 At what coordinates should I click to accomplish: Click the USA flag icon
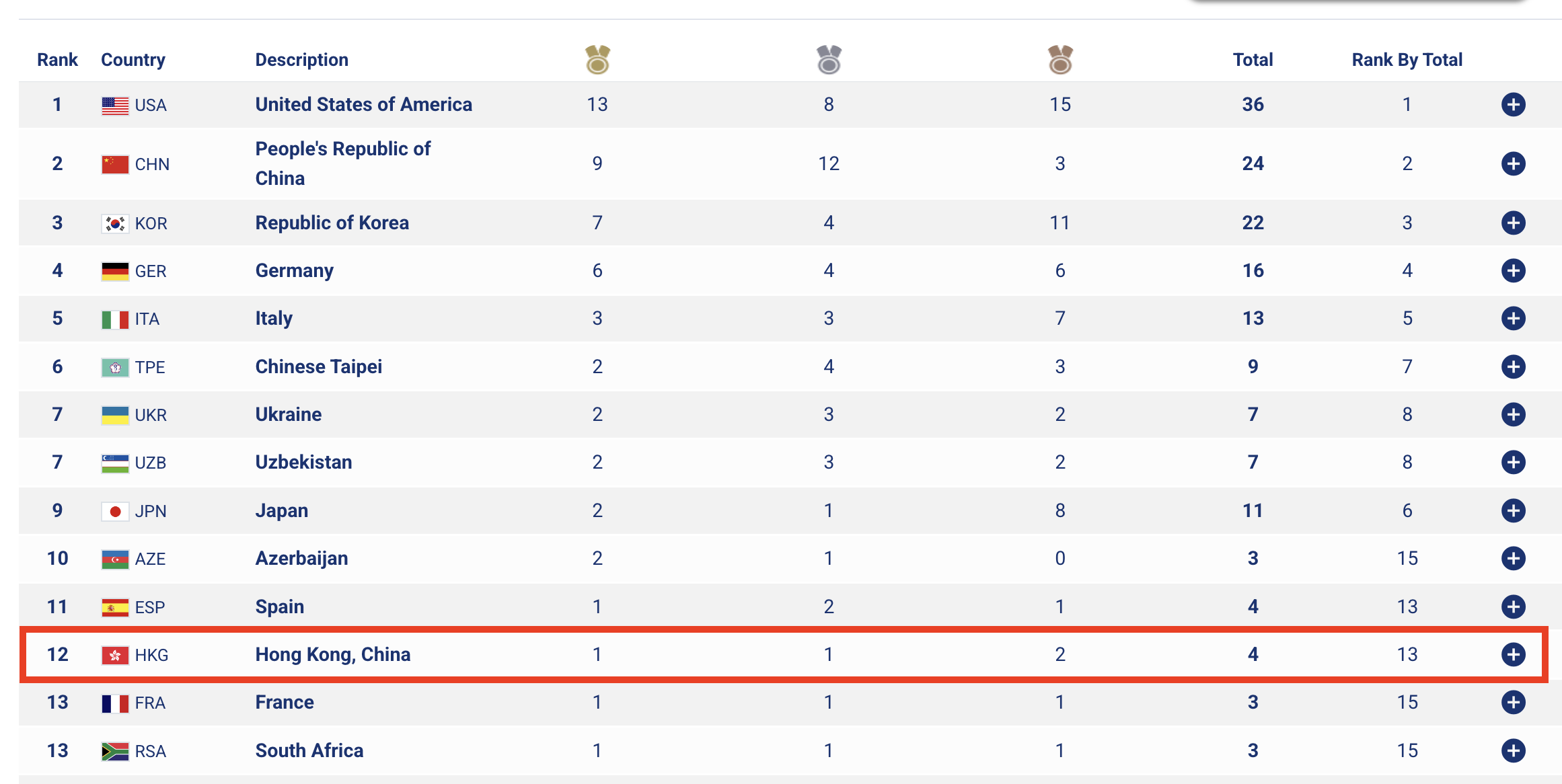click(115, 106)
